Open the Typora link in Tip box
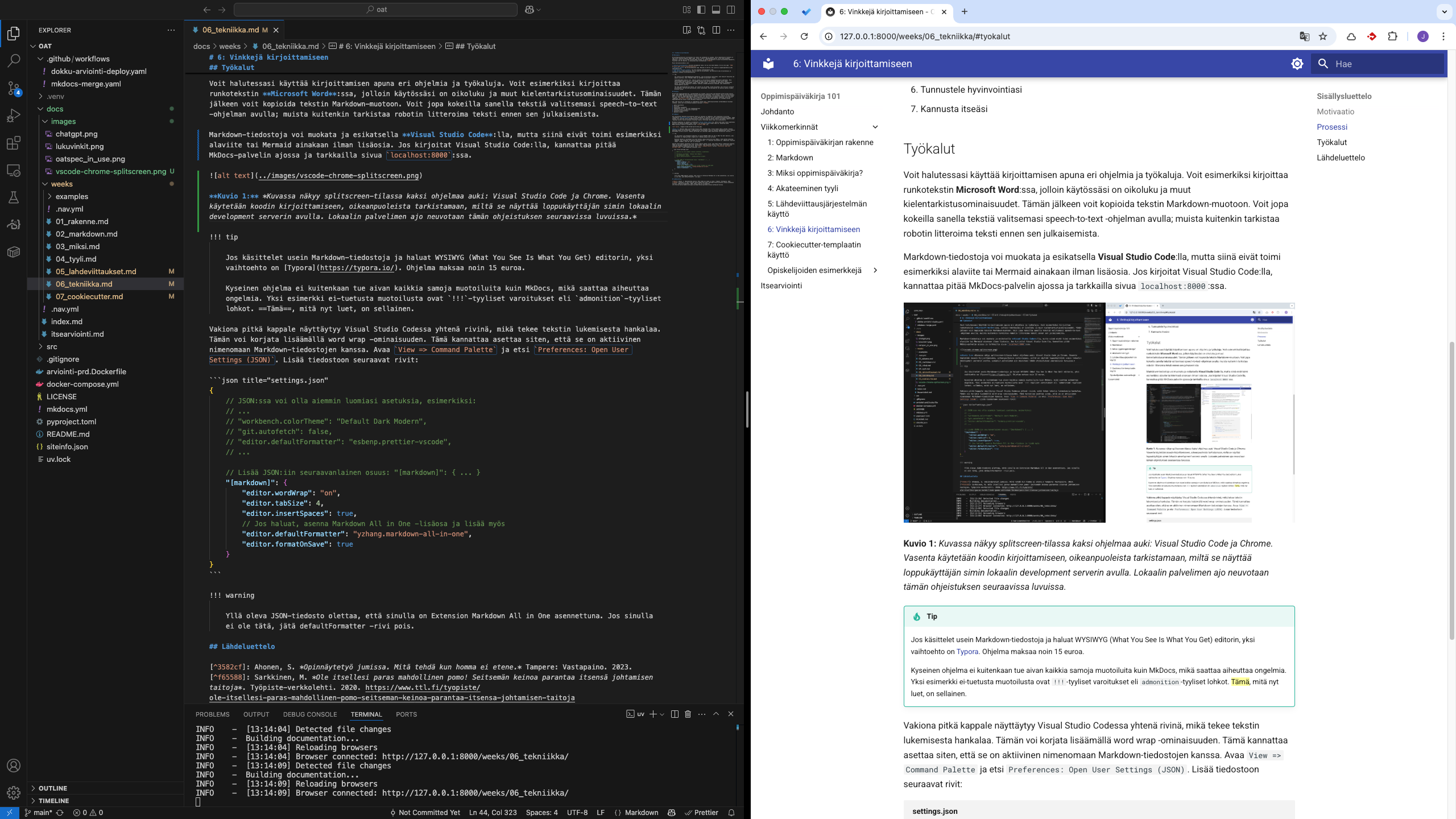This screenshot has height=819, width=1456. pos(967,652)
